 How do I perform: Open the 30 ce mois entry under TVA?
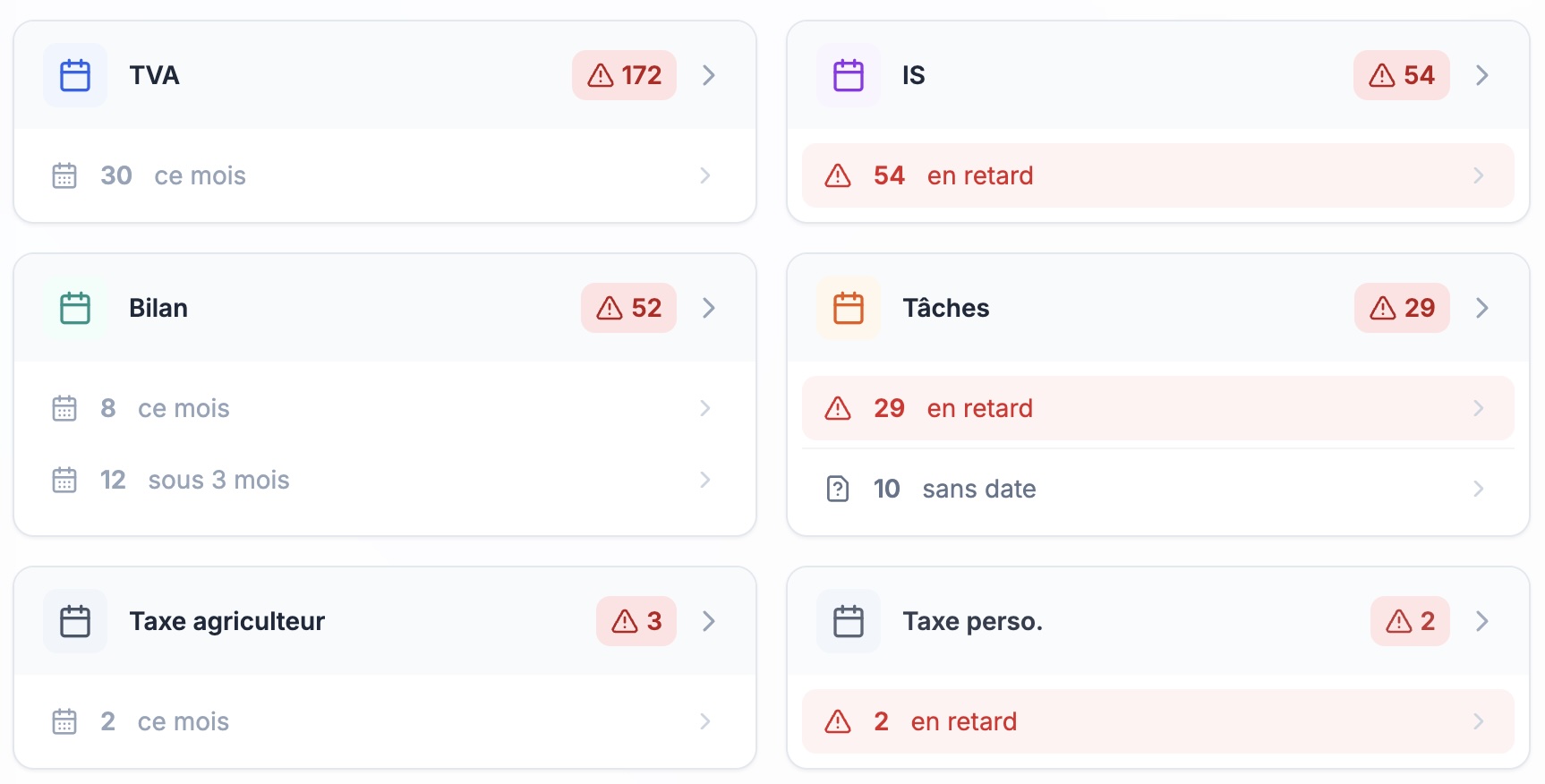click(385, 175)
